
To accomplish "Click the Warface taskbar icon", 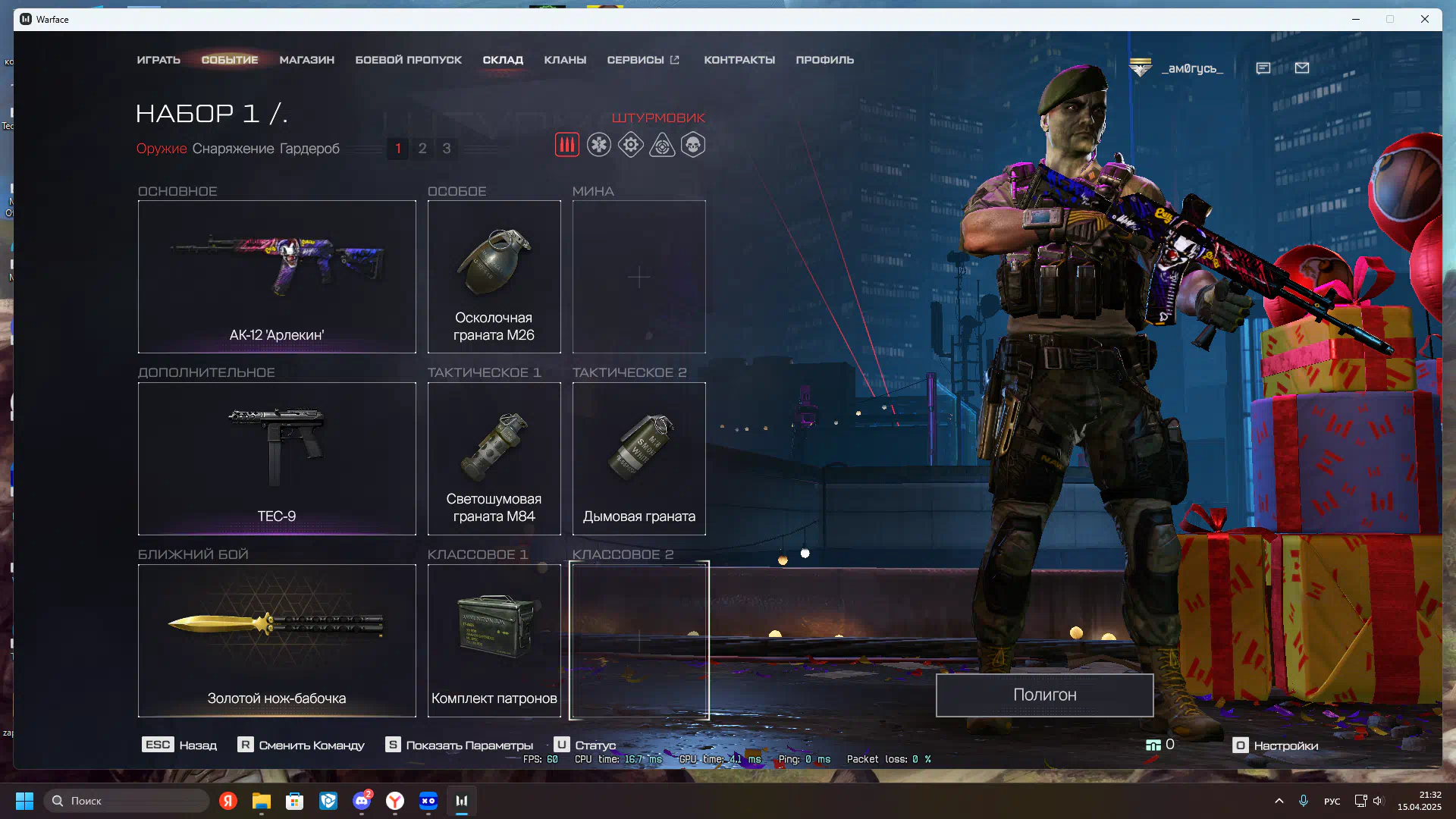I will click(462, 801).
